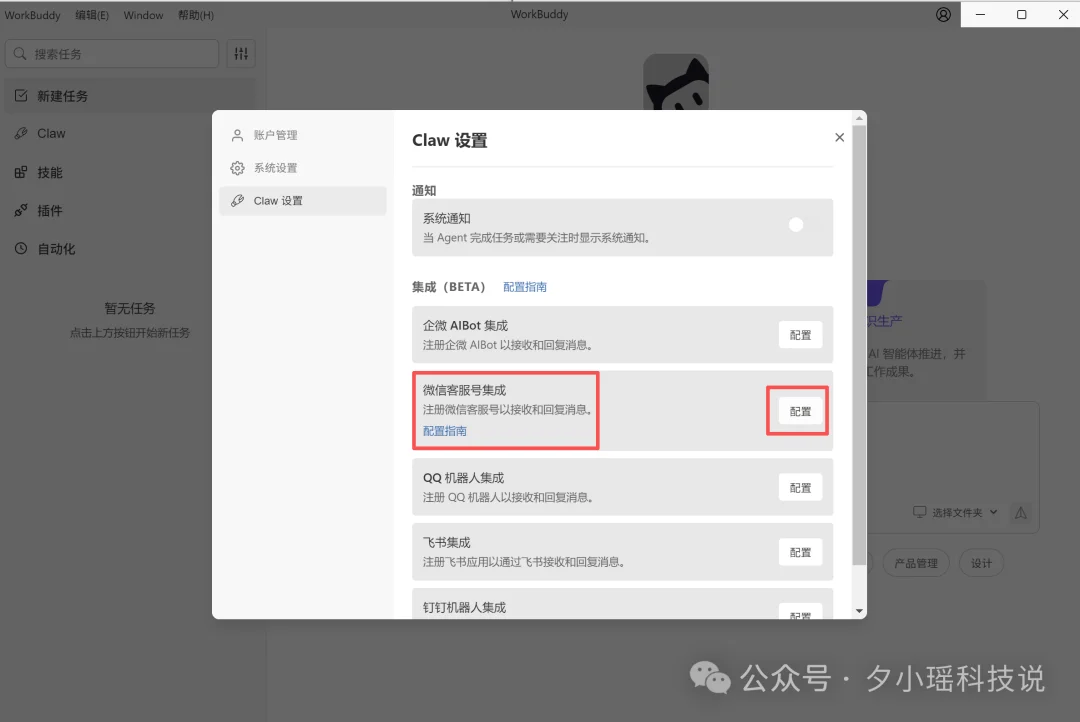
Task: Click the filter icon beside the search bar
Action: pos(240,53)
